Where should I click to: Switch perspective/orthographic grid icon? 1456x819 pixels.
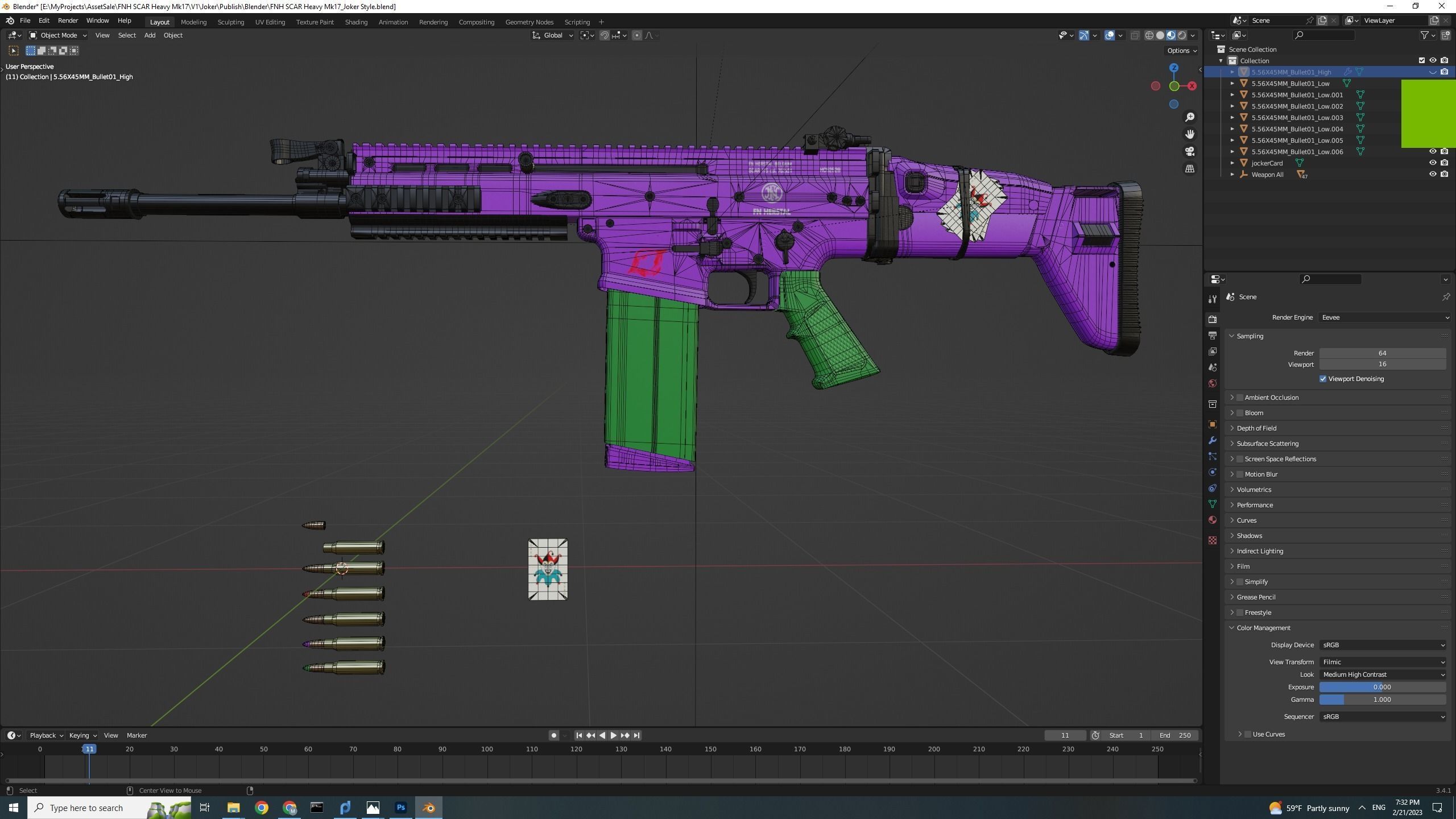pos(1189,169)
